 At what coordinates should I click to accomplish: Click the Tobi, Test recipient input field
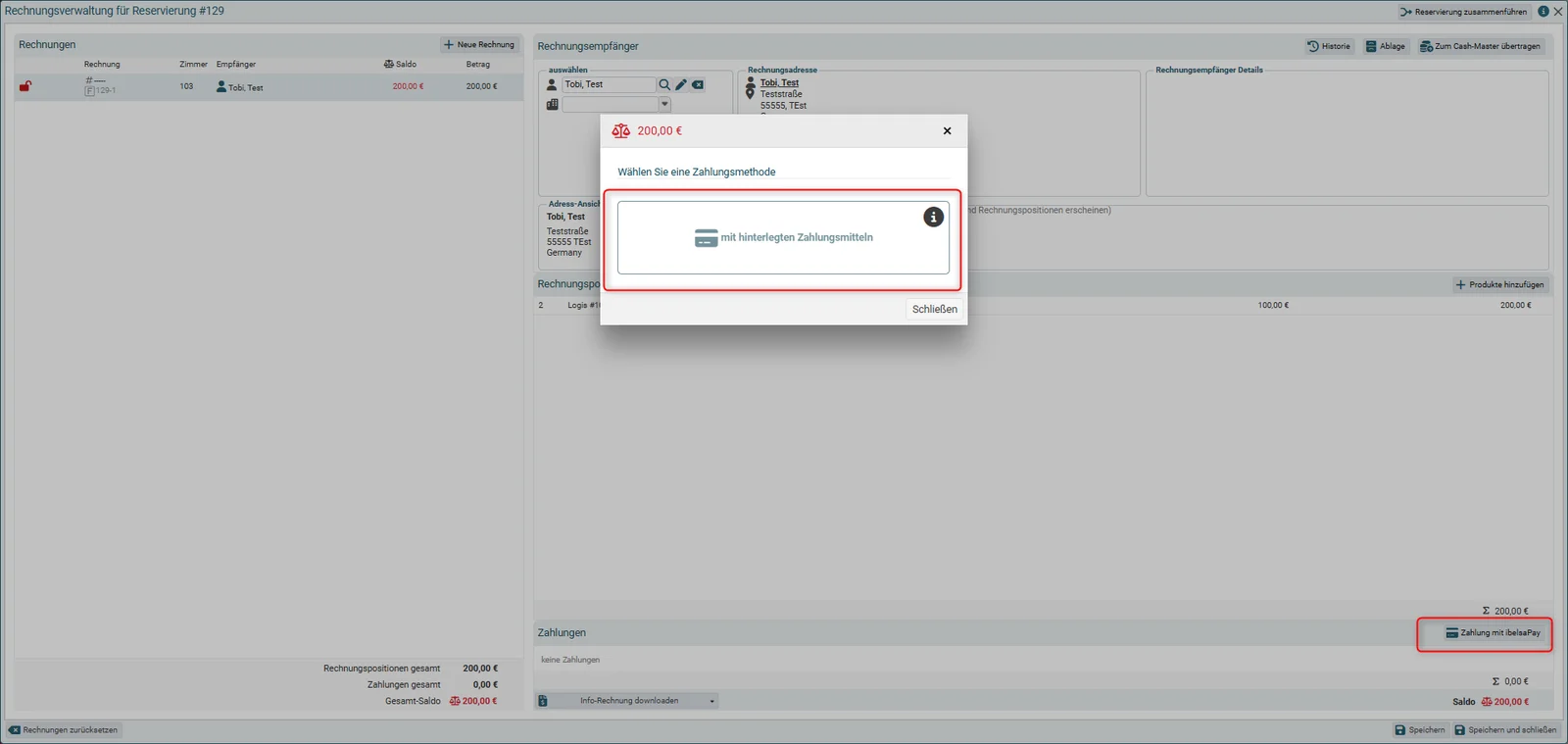click(x=609, y=85)
